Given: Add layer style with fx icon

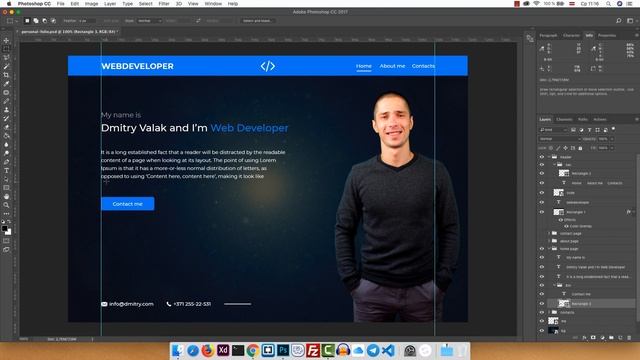Looking at the screenshot, I should tap(584, 338).
